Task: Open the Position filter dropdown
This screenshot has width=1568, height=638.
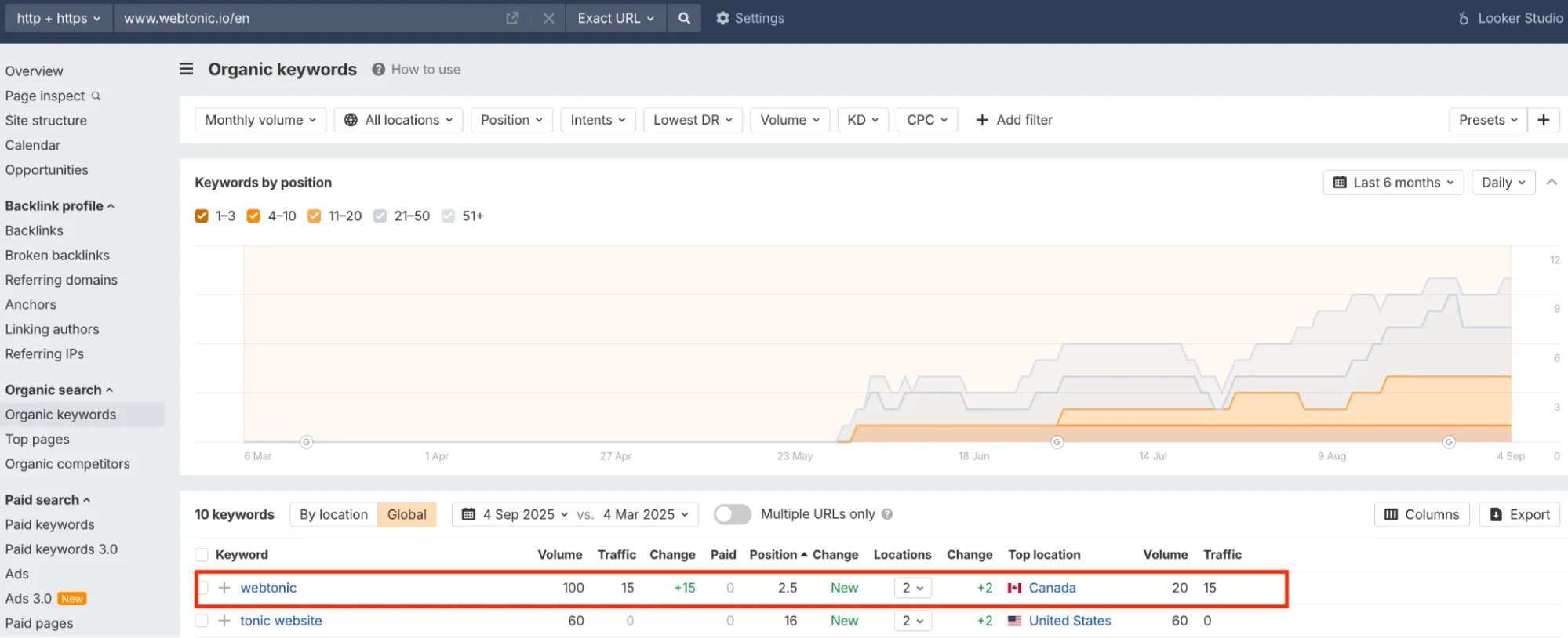Action: point(511,120)
